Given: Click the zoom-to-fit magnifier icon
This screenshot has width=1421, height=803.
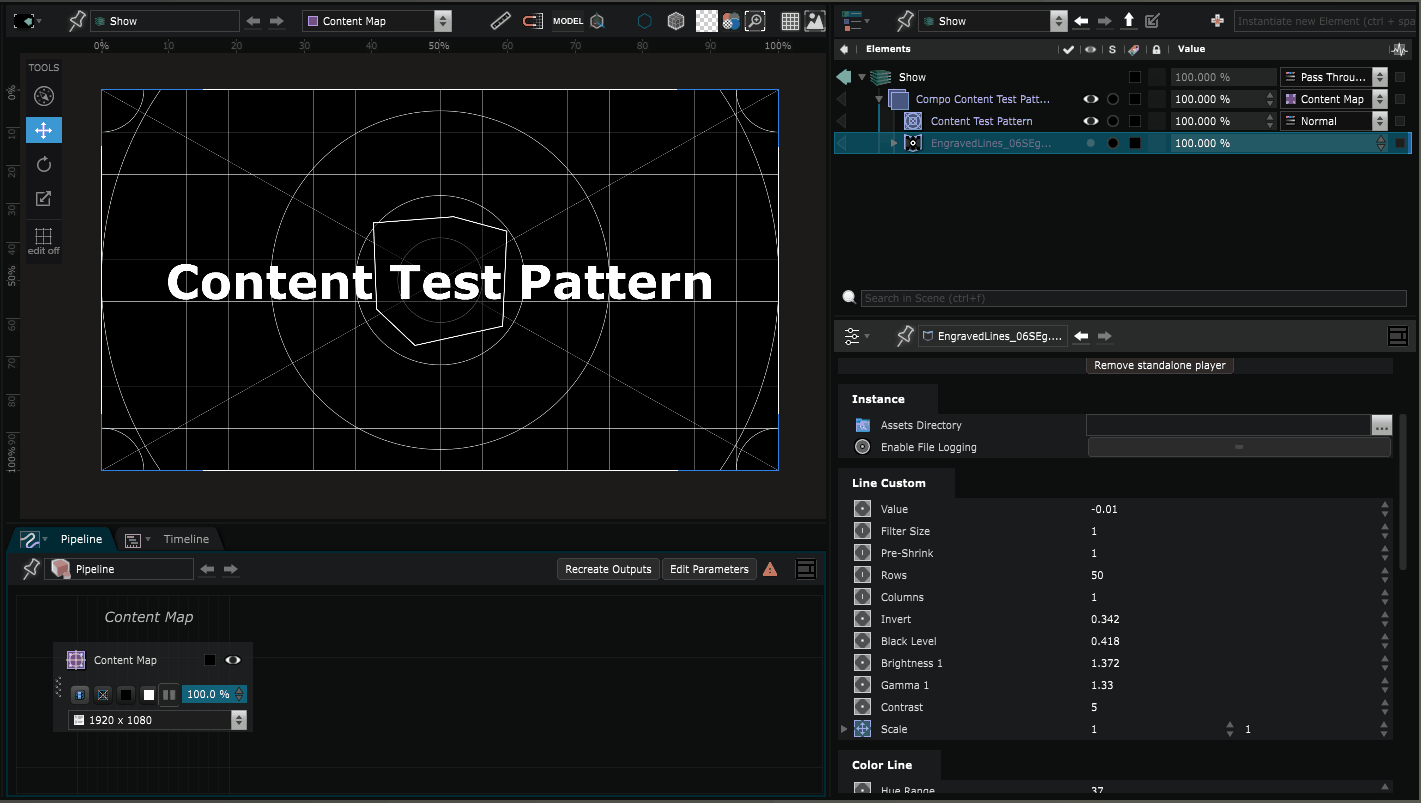Looking at the screenshot, I should coord(756,21).
